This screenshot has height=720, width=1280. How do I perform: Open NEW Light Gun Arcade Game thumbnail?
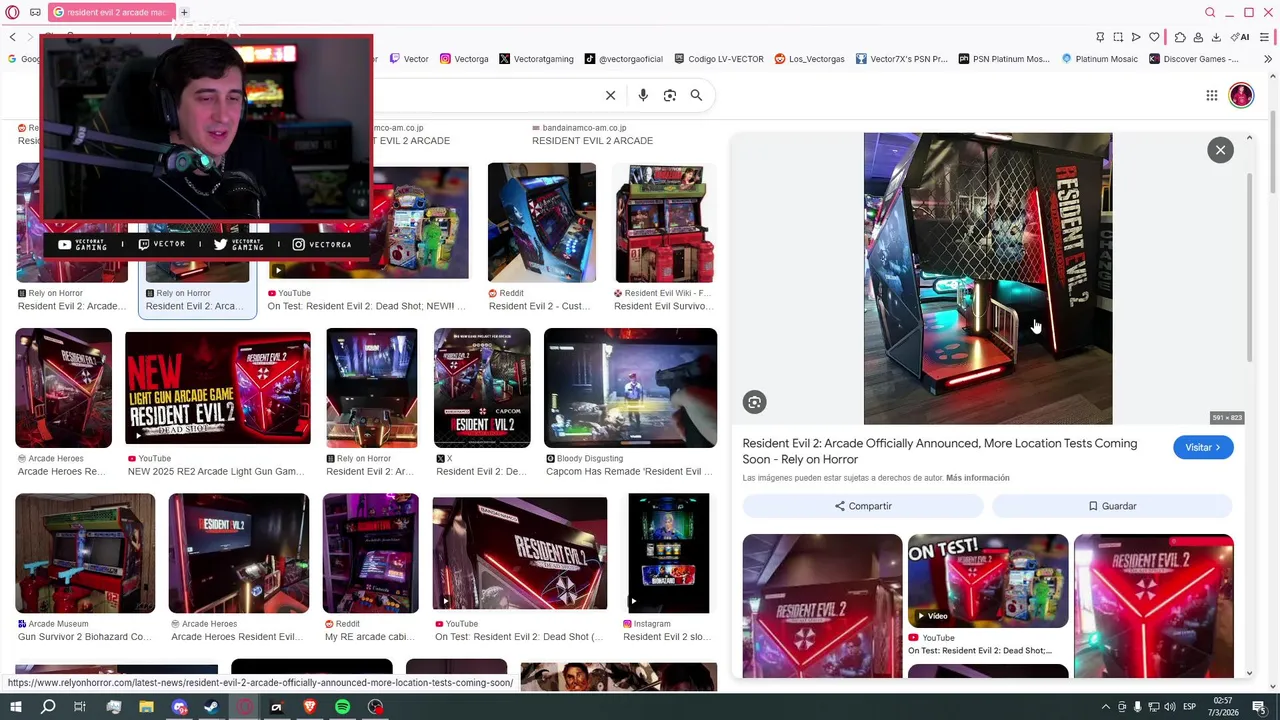[x=218, y=388]
